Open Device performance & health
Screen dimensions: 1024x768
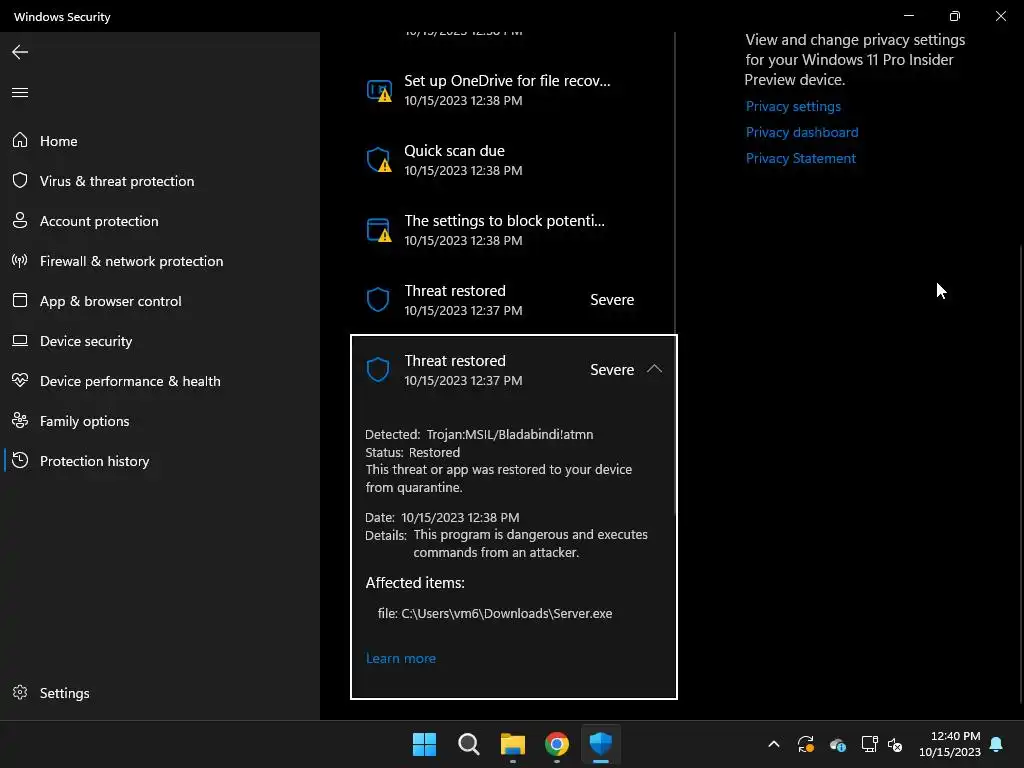coord(160,381)
